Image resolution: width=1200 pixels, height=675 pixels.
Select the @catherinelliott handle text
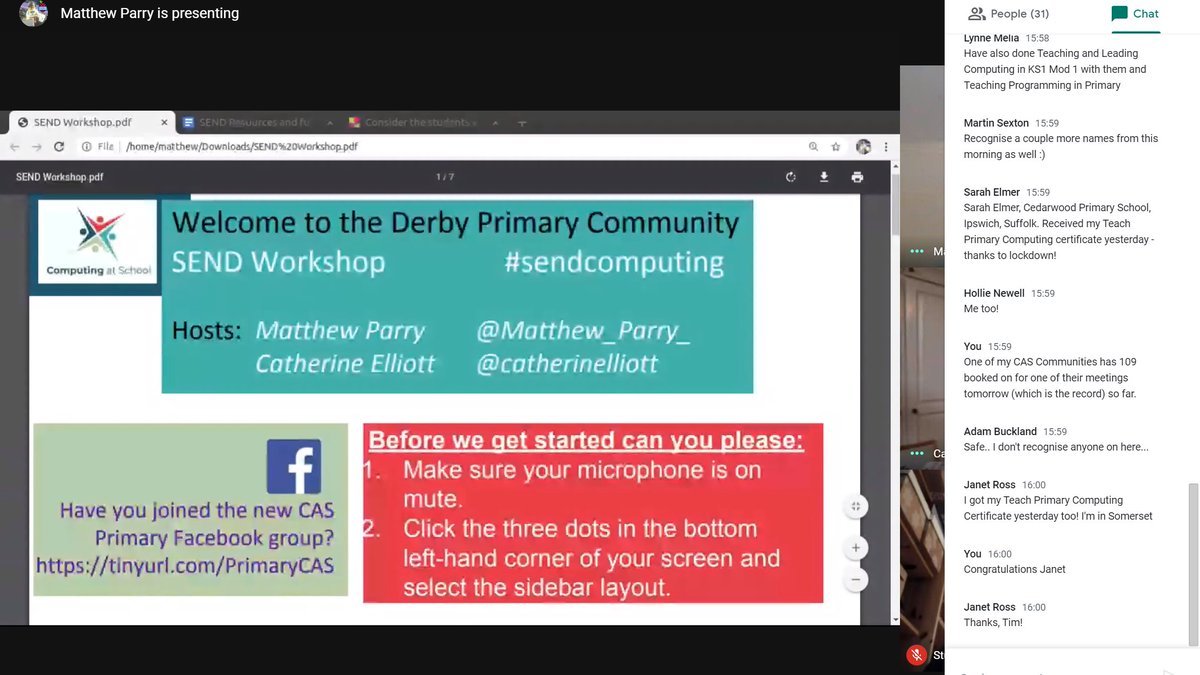click(x=567, y=363)
